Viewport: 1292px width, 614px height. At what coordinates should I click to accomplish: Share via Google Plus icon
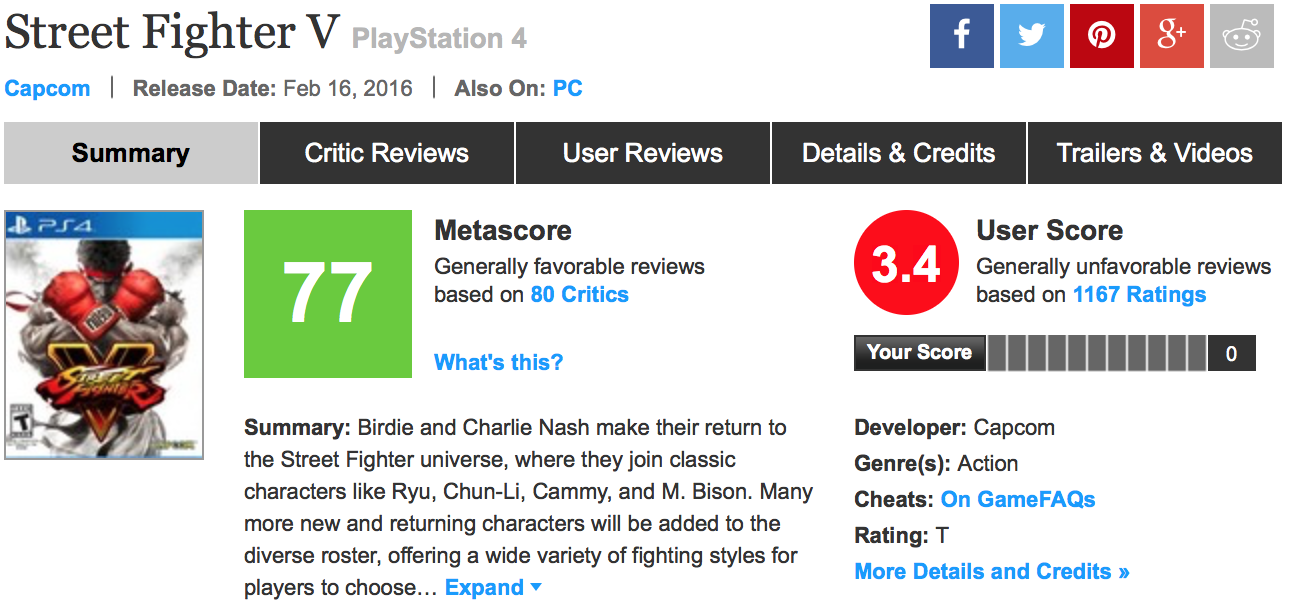1172,36
